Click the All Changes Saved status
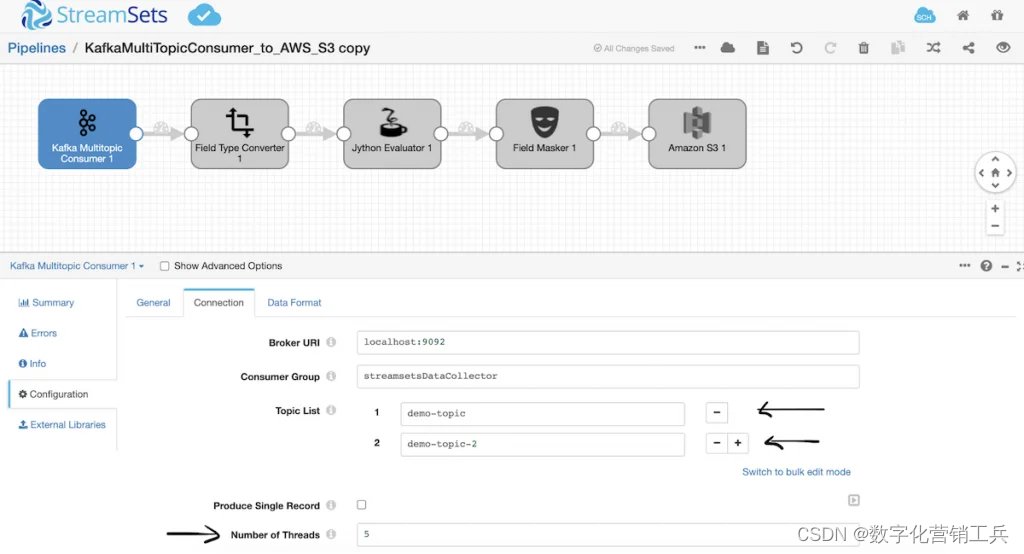The height and width of the screenshot is (554, 1024). [633, 48]
